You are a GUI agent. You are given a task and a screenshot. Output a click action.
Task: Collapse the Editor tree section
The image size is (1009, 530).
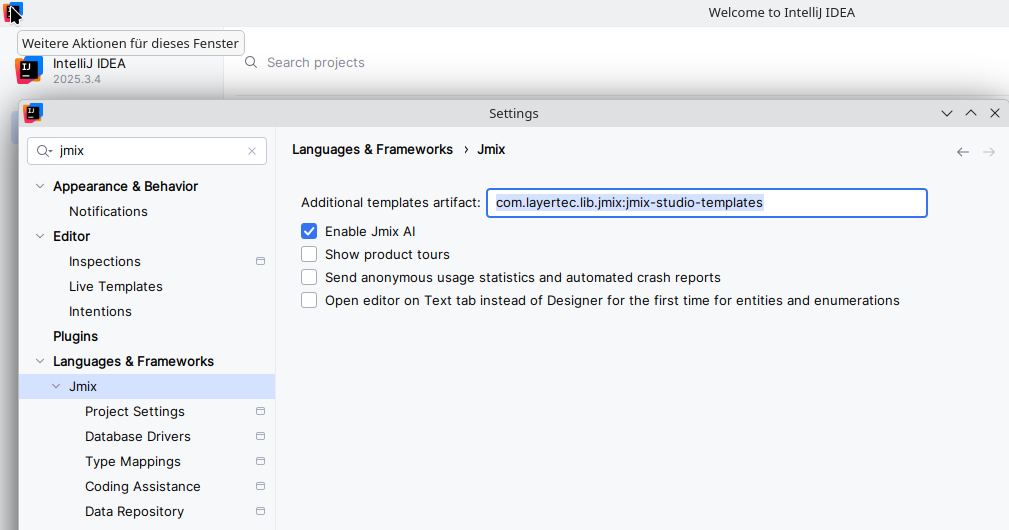tap(40, 237)
